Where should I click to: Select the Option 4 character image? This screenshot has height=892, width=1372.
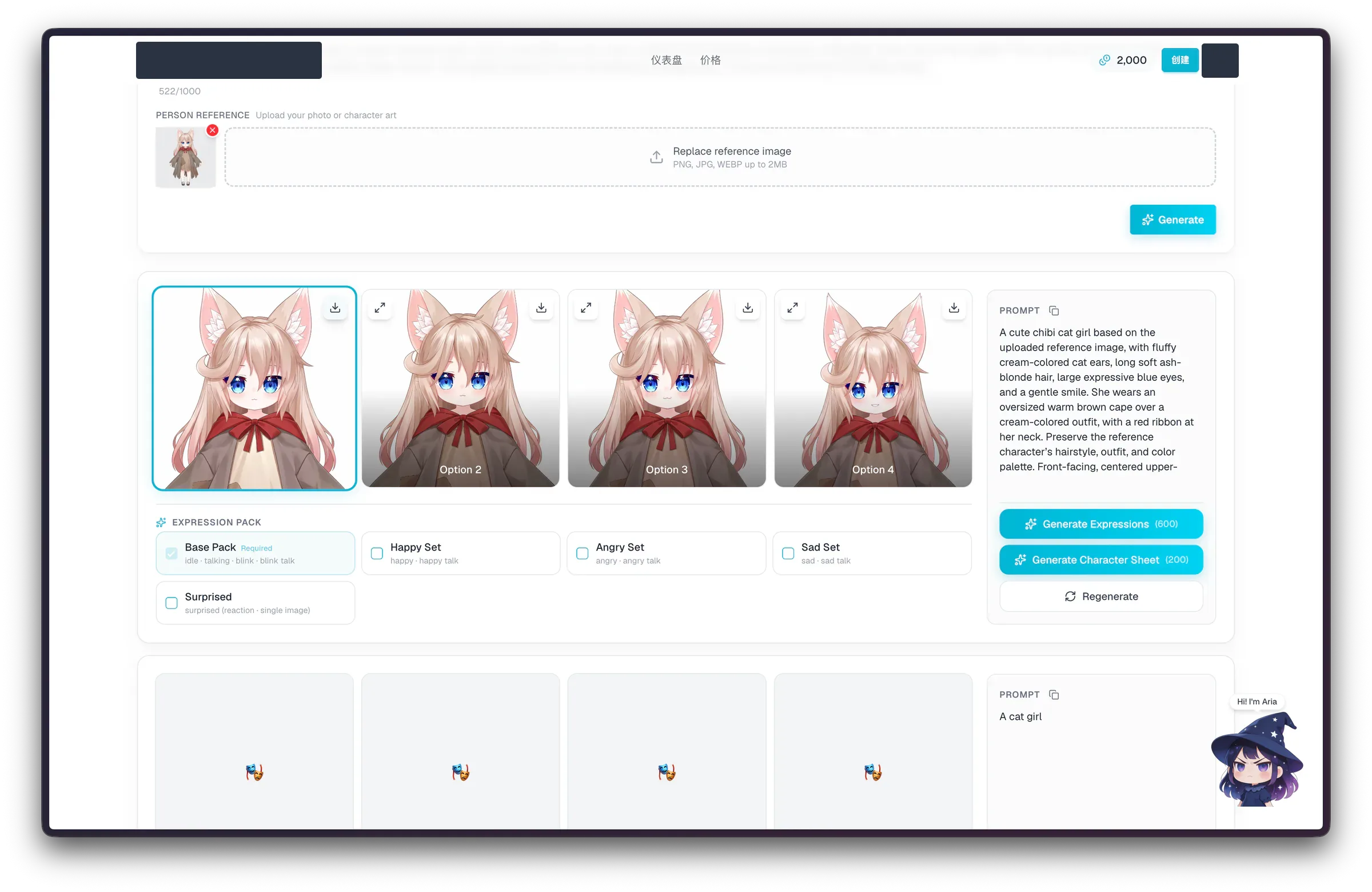pos(873,389)
